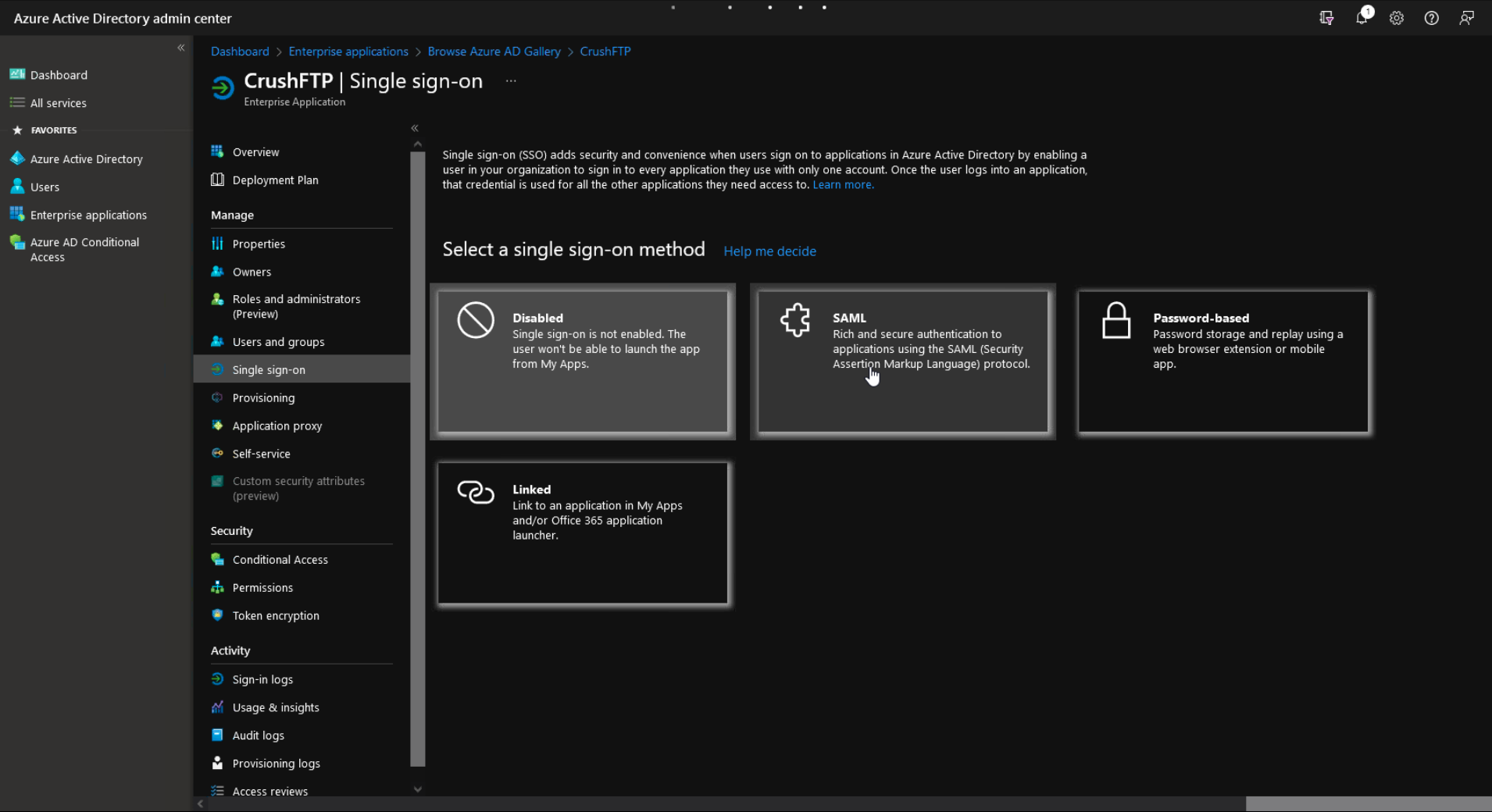
Task: Click Browse Azure AD Gallery breadcrumb
Action: [494, 52]
